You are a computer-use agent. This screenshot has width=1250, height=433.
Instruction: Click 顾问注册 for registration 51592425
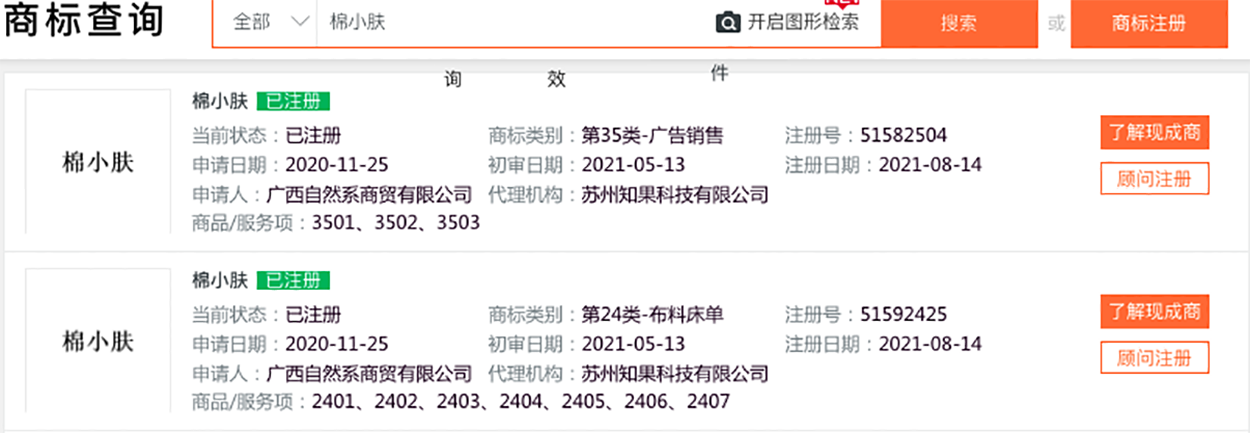1155,358
